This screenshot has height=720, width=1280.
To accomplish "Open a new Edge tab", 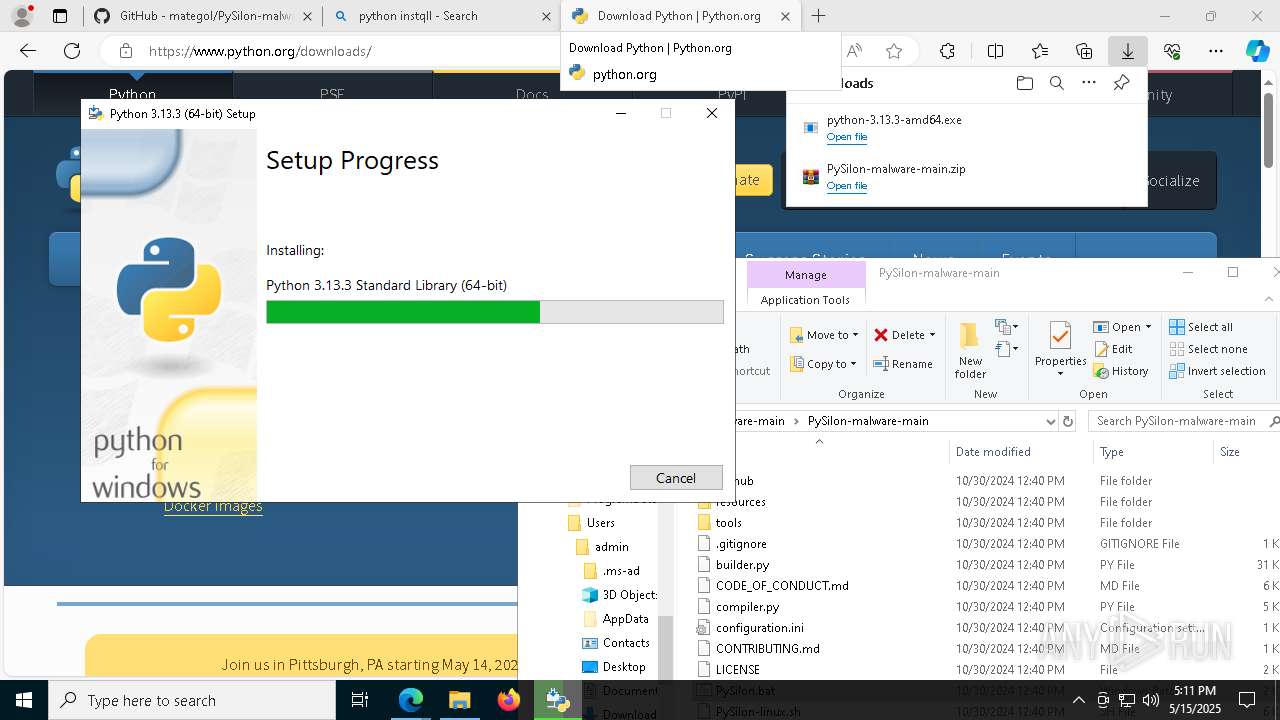I will coord(819,16).
